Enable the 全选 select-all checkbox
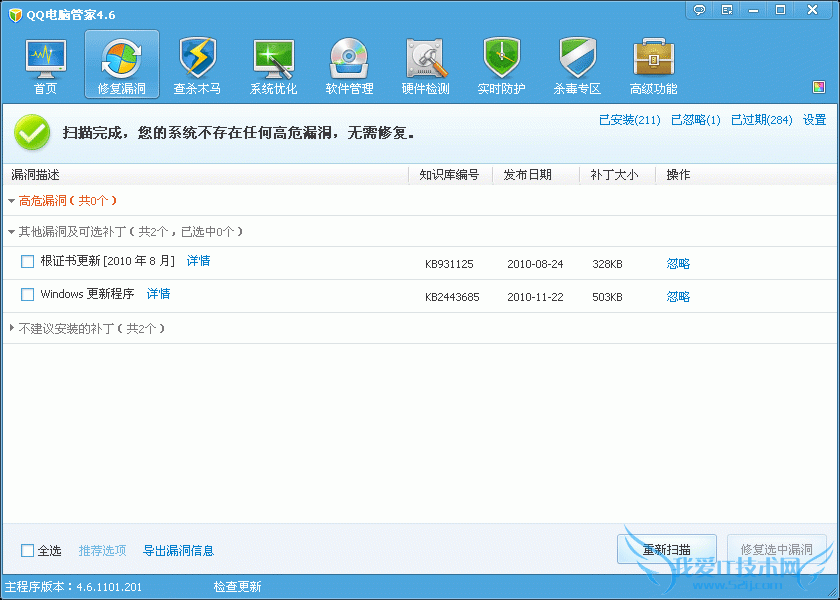Screen dimensions: 840x600 pyautogui.click(x=28, y=551)
